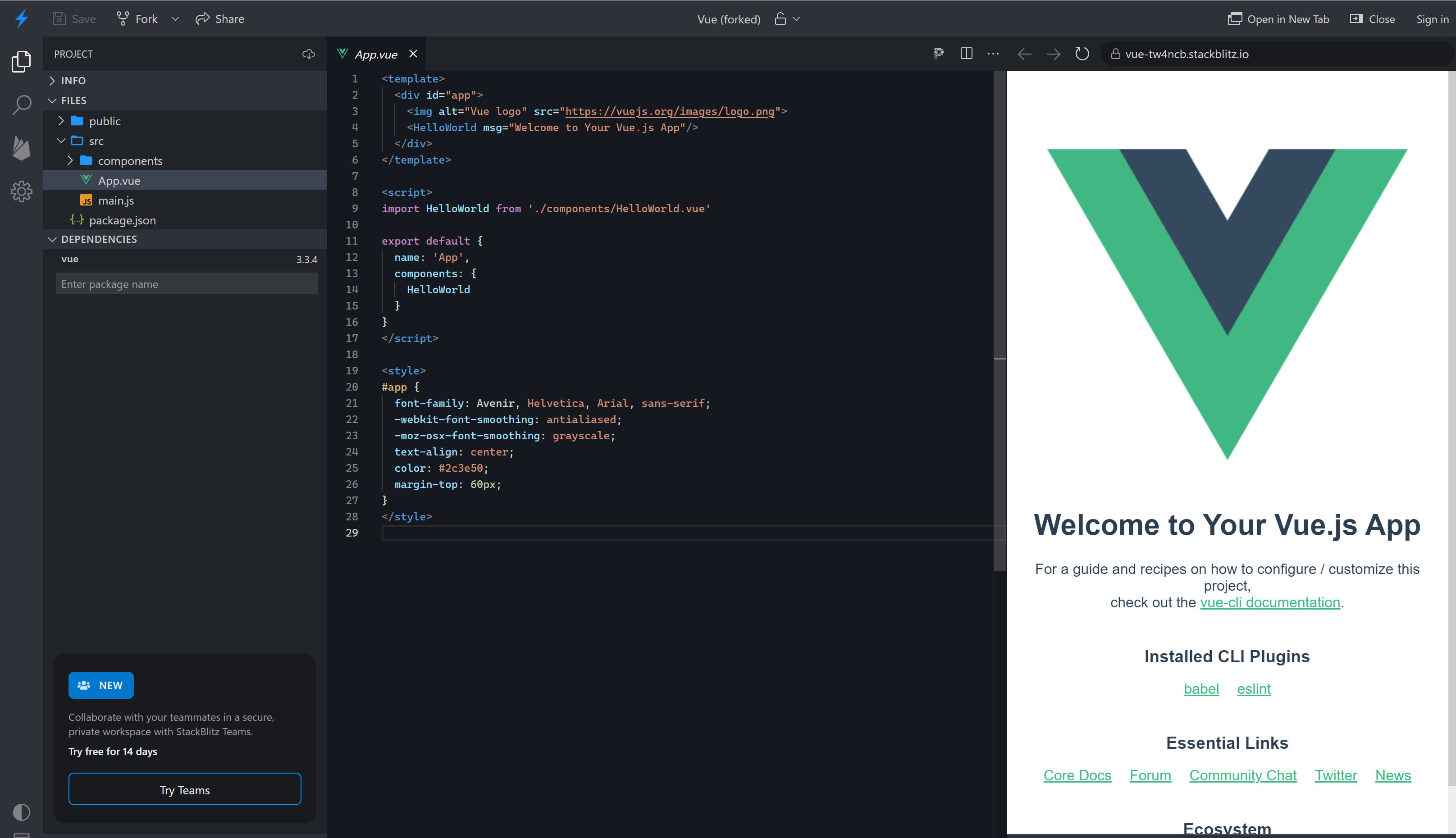1456x838 pixels.
Task: Click the download project cloud icon
Action: (x=309, y=54)
